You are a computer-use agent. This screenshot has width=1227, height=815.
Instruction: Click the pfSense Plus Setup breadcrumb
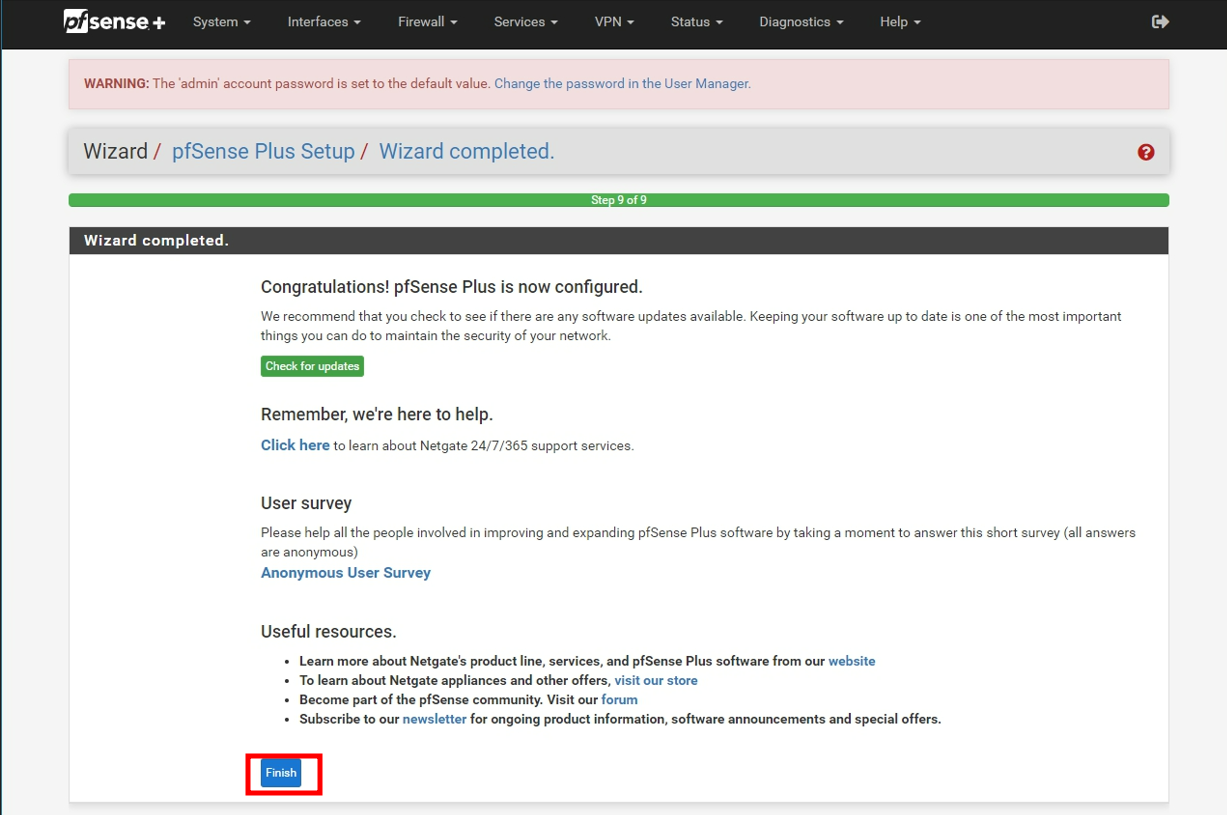[263, 152]
